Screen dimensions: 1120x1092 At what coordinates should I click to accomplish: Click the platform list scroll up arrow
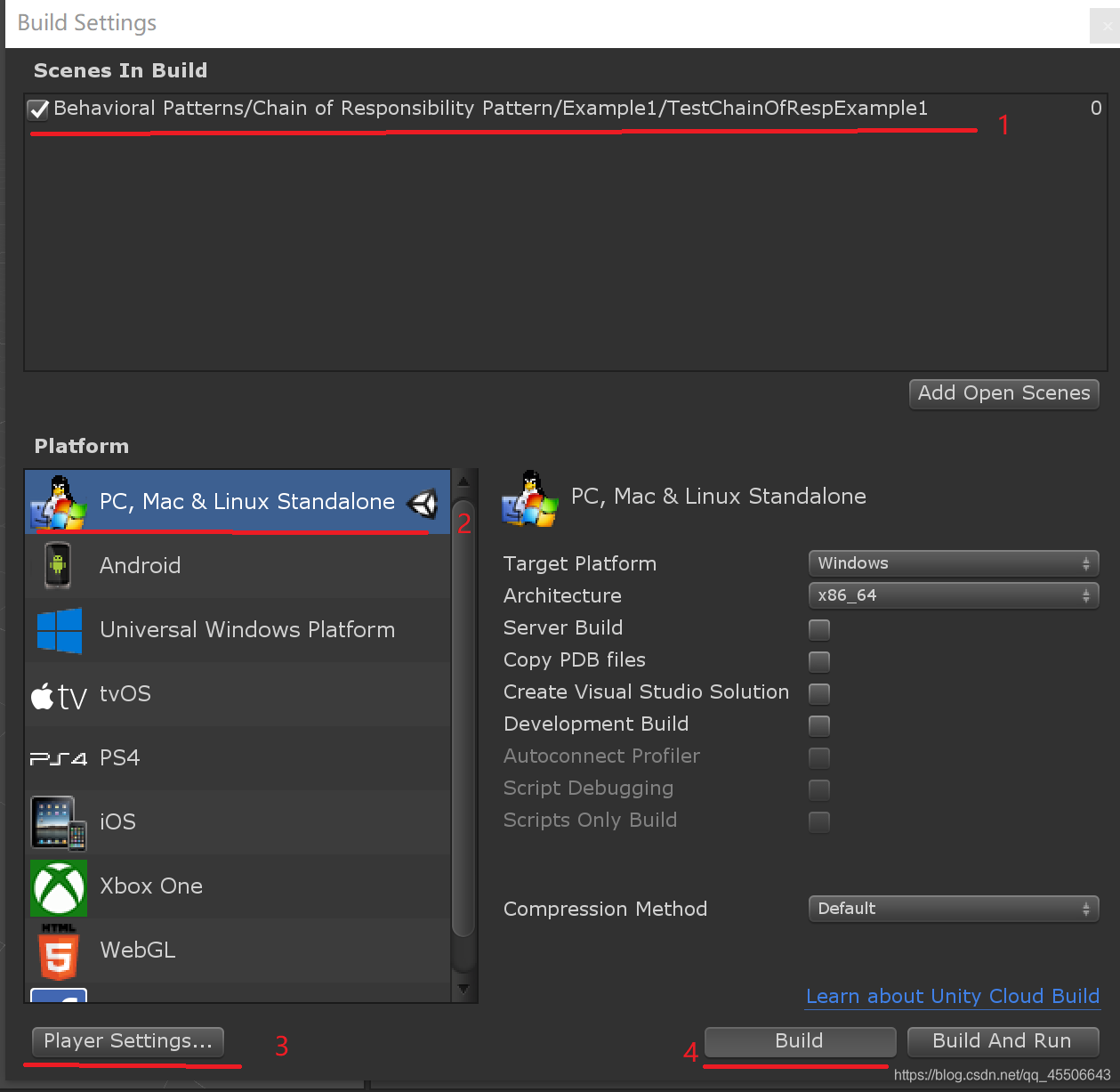click(463, 481)
